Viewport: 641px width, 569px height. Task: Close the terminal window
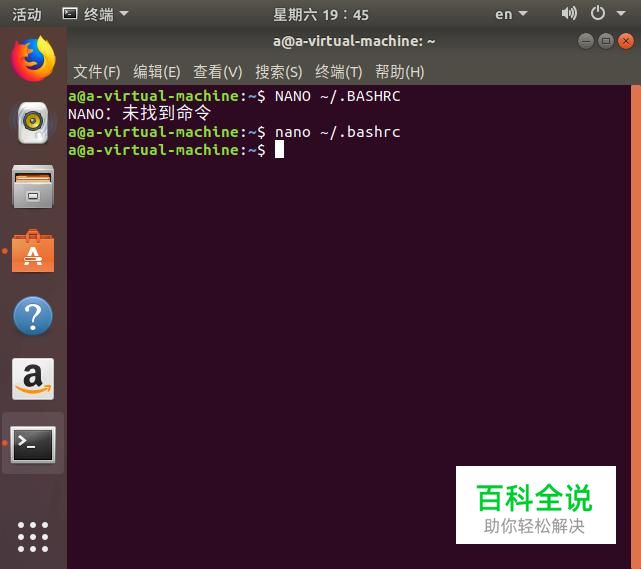tap(626, 41)
